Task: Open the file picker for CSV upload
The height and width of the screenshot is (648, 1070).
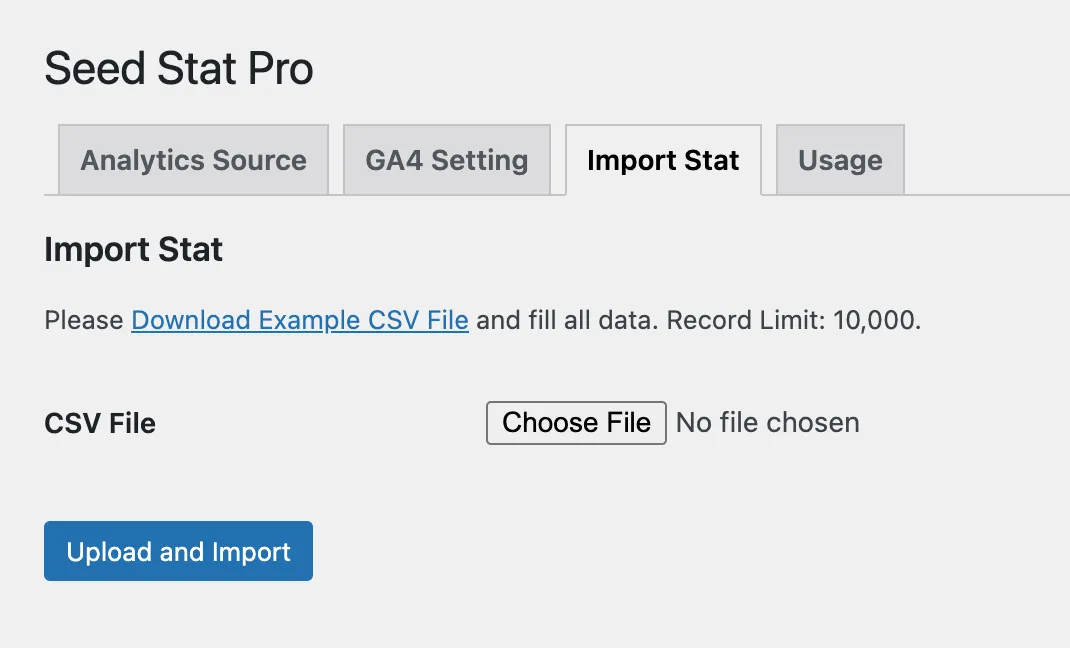Action: 575,422
